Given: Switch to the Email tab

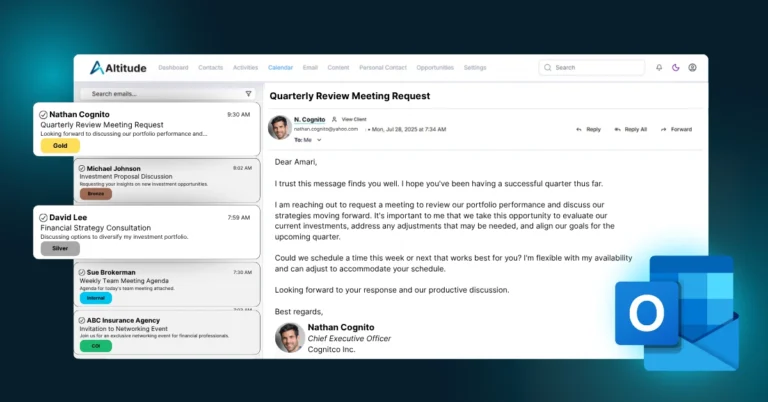Looking at the screenshot, I should coord(310,68).
